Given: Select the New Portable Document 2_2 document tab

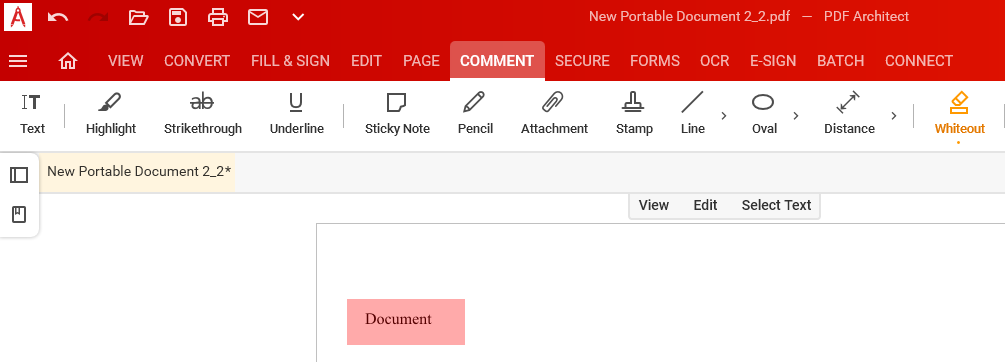Looking at the screenshot, I should coord(138,172).
